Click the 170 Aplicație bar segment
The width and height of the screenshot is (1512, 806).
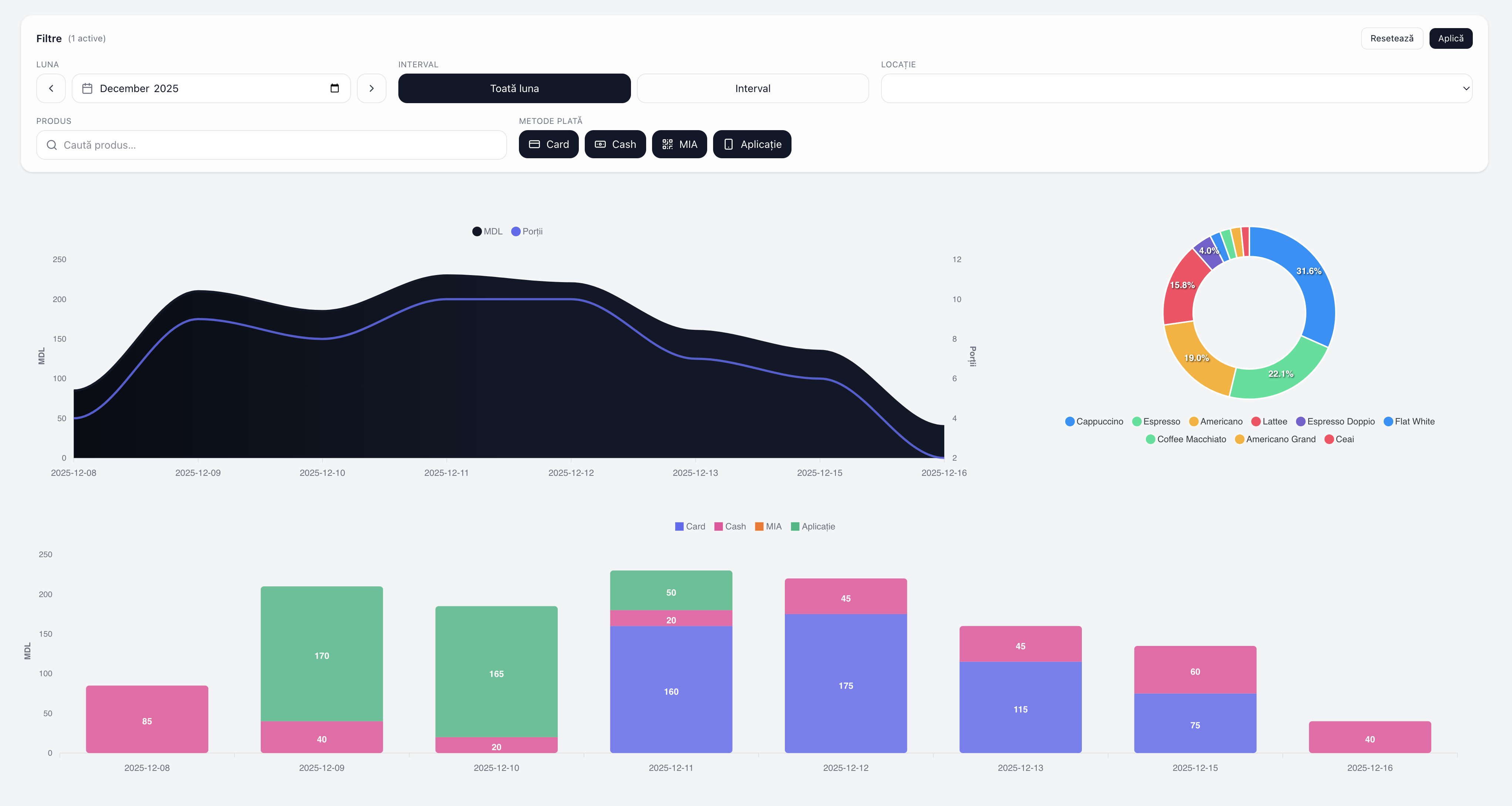(322, 655)
